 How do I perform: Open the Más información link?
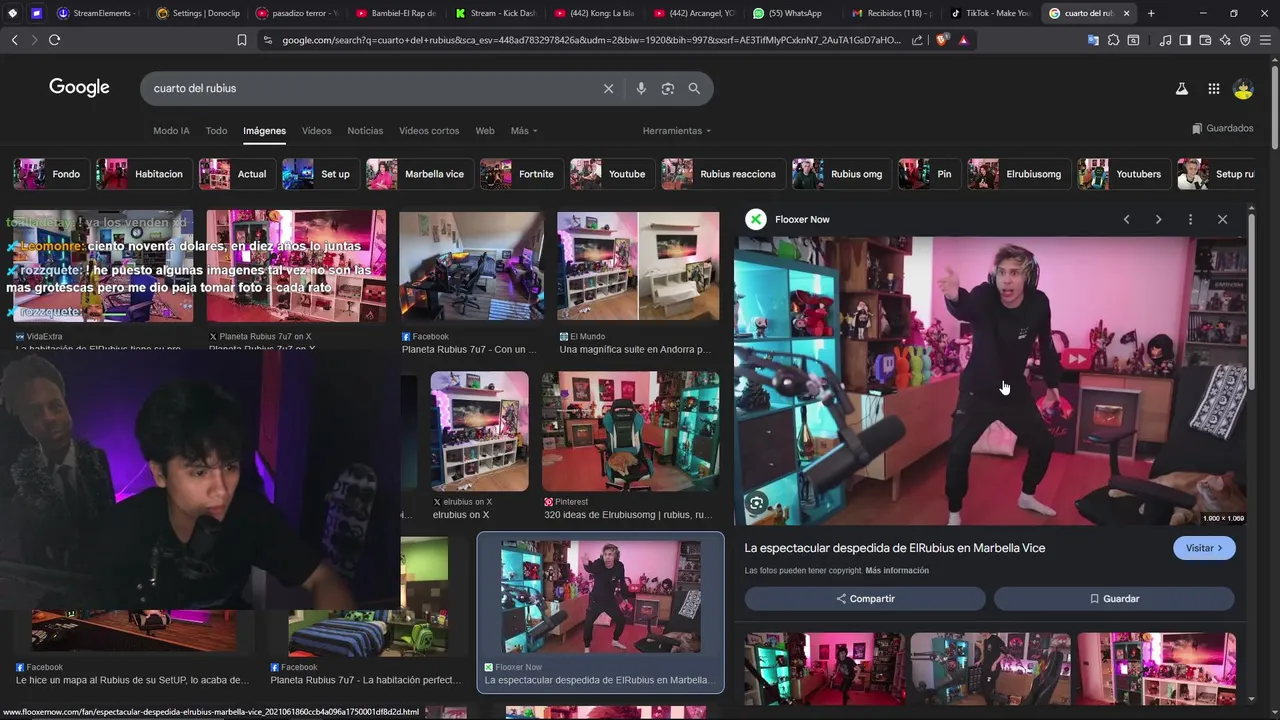897,571
